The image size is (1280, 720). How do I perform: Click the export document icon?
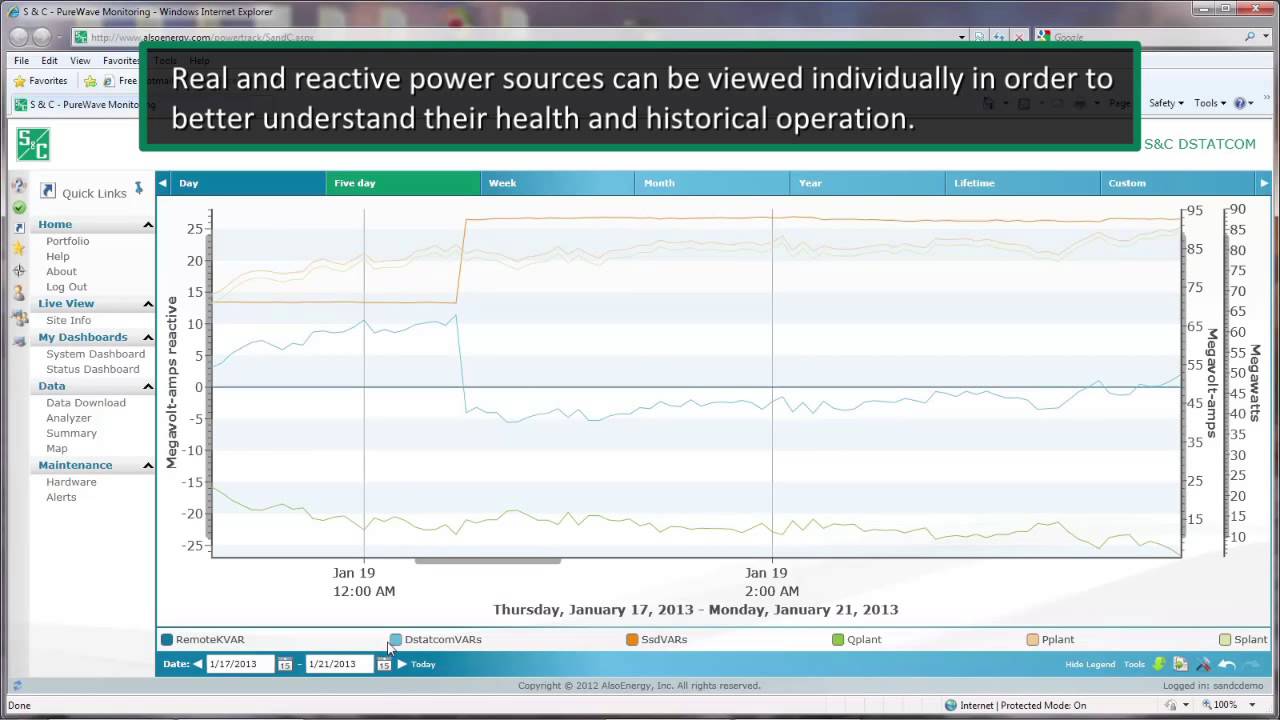(x=1181, y=664)
